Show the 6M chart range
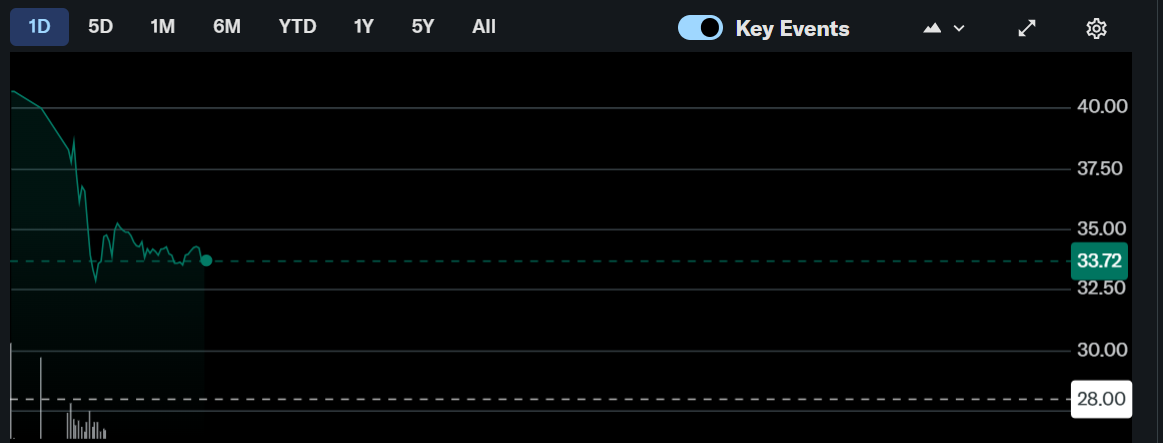 (x=226, y=27)
